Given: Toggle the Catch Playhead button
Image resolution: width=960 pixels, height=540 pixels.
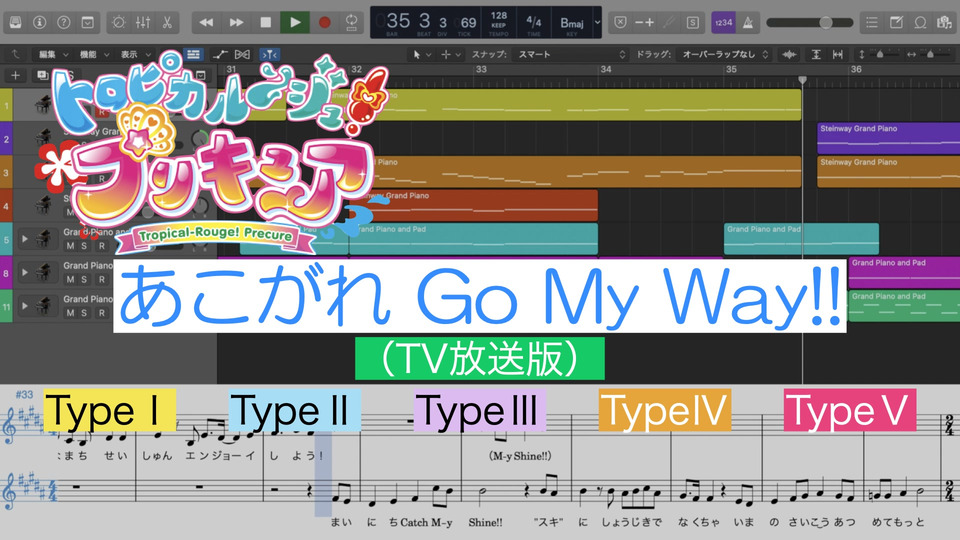Looking at the screenshot, I should click(x=269, y=54).
